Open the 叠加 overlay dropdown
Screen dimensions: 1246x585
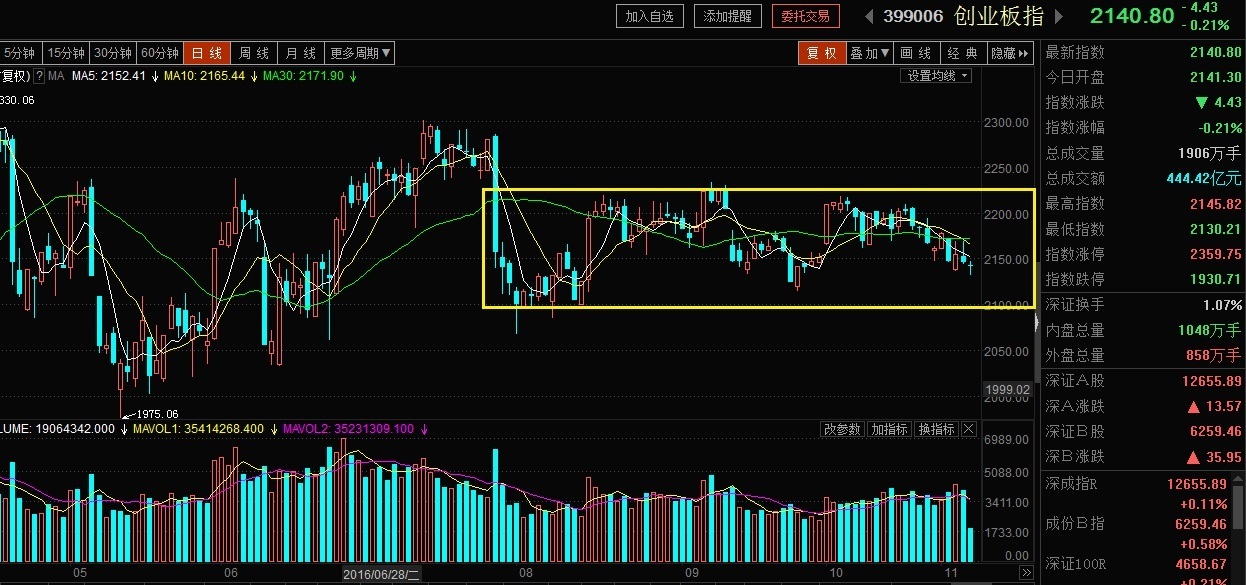870,53
